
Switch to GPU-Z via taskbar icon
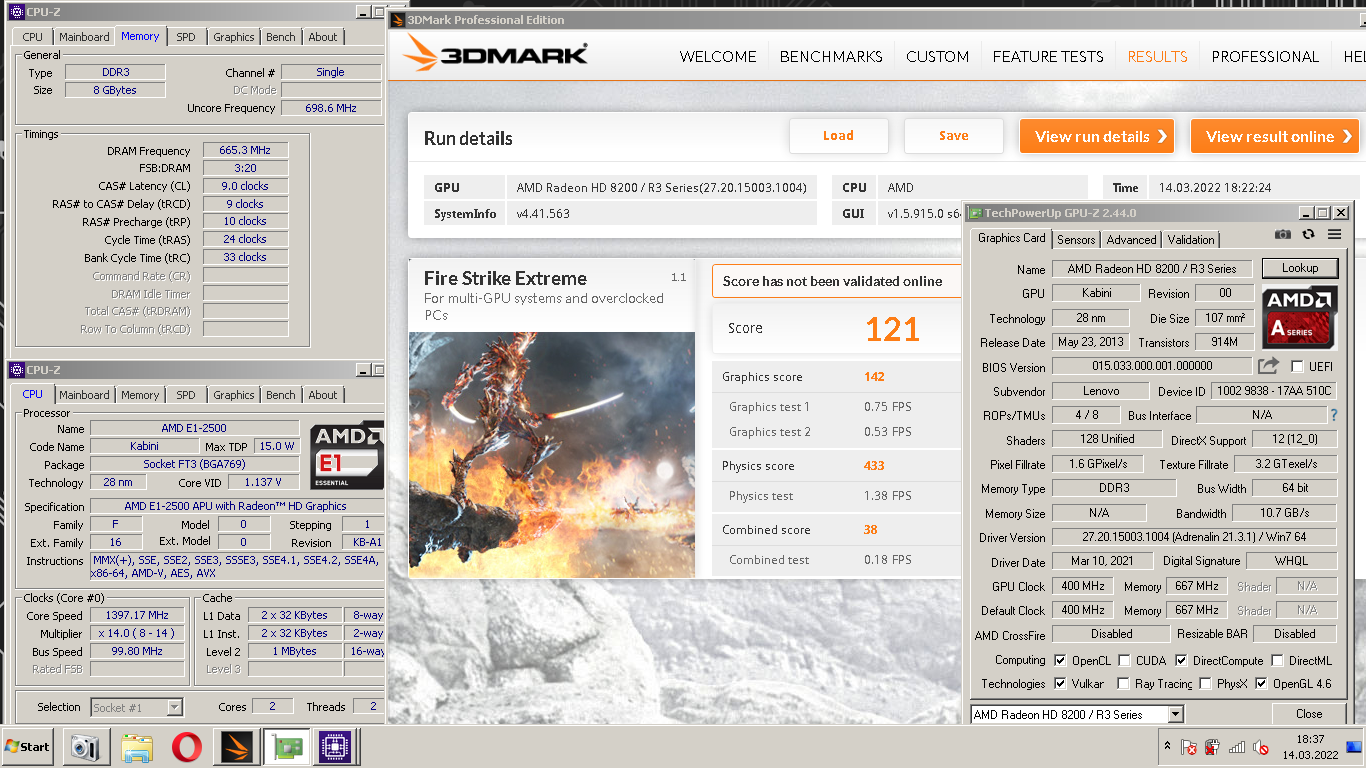(286, 747)
